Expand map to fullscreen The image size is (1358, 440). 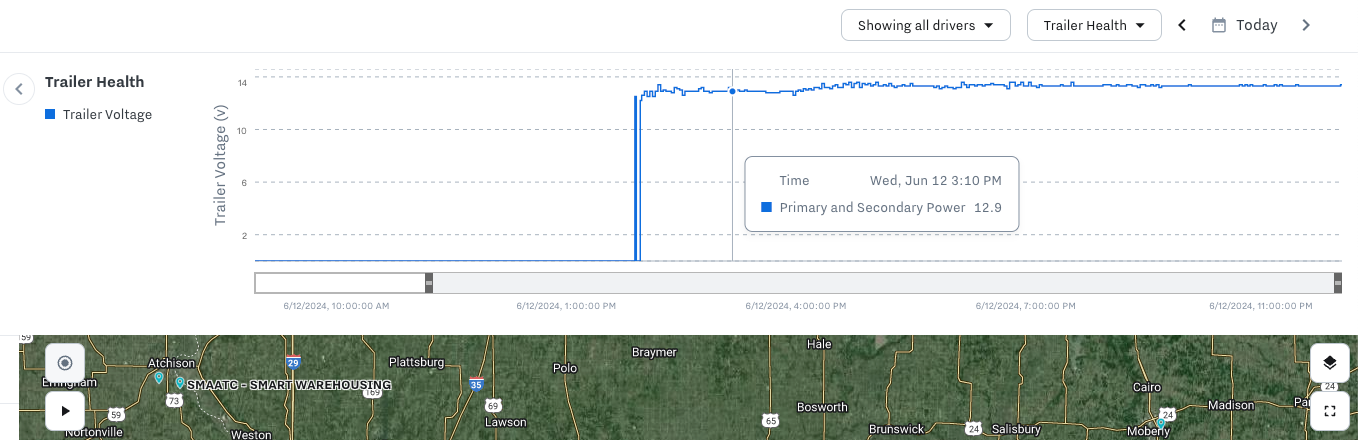(x=1329, y=410)
